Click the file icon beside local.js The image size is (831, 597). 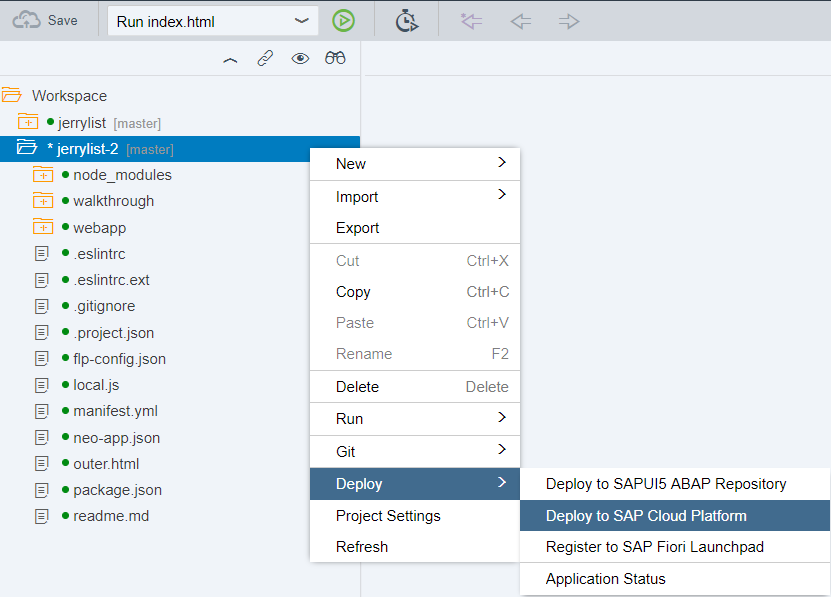[41, 385]
